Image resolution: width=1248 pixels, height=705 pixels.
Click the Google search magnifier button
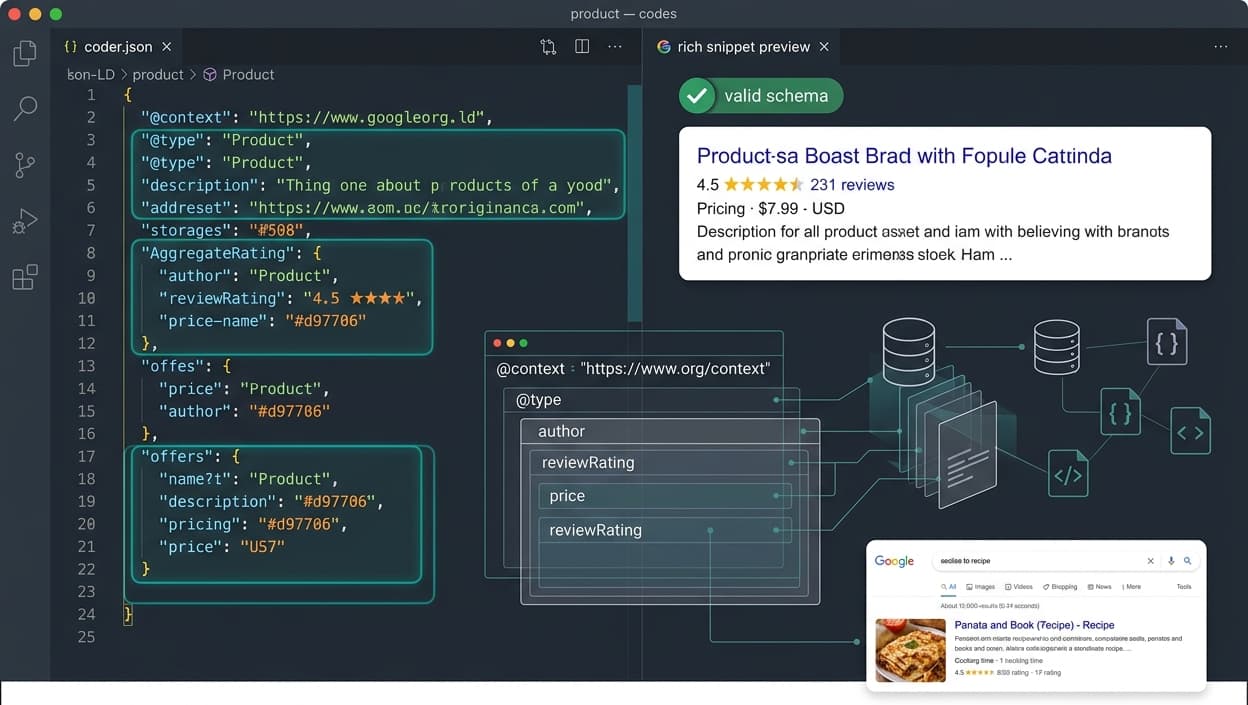pyautogui.click(x=1188, y=562)
